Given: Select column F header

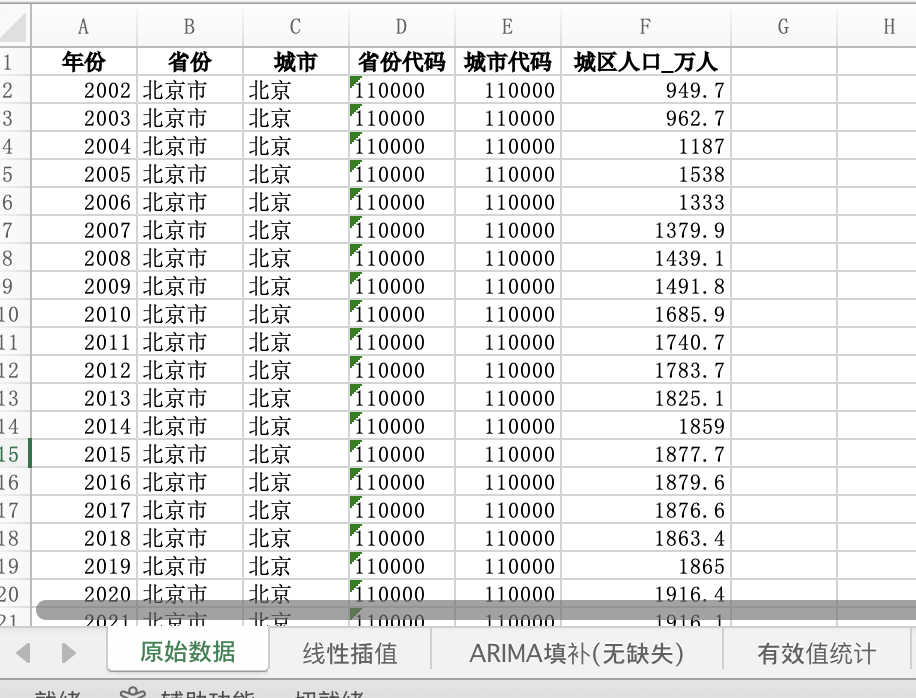Looking at the screenshot, I should tap(646, 26).
